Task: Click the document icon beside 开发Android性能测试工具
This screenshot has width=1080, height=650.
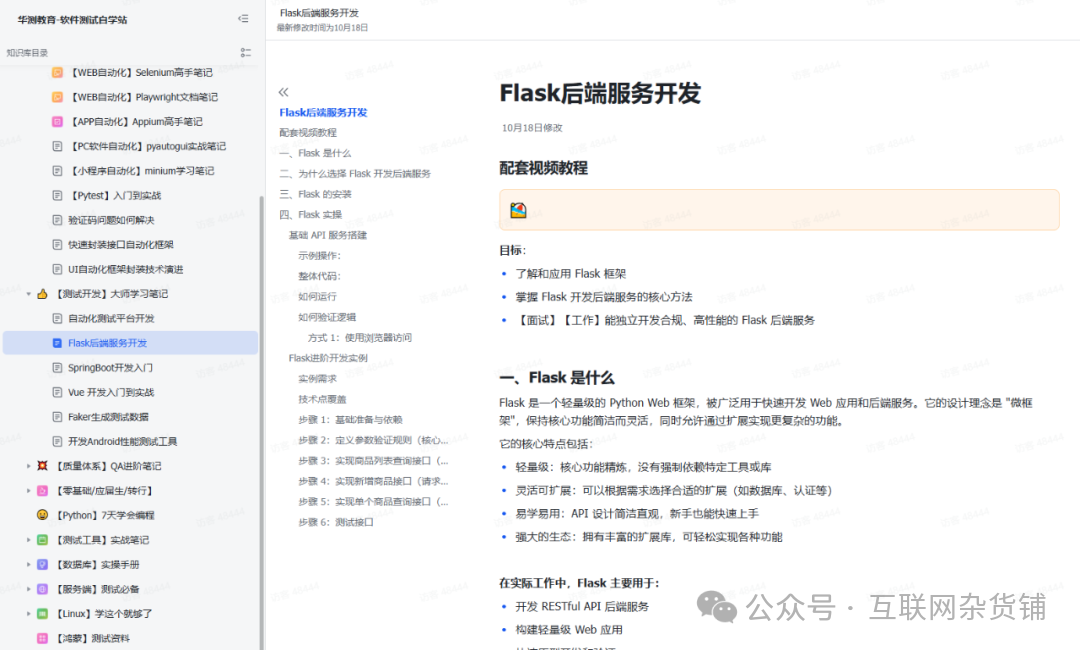Action: click(57, 441)
